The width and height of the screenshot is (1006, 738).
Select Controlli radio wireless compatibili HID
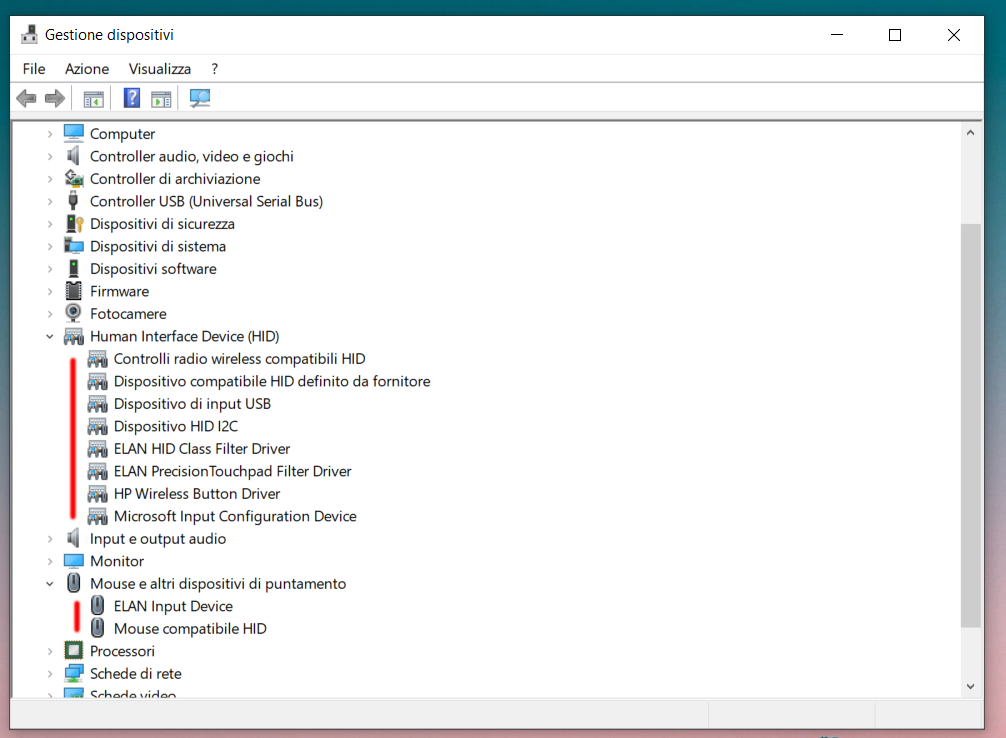coord(239,359)
